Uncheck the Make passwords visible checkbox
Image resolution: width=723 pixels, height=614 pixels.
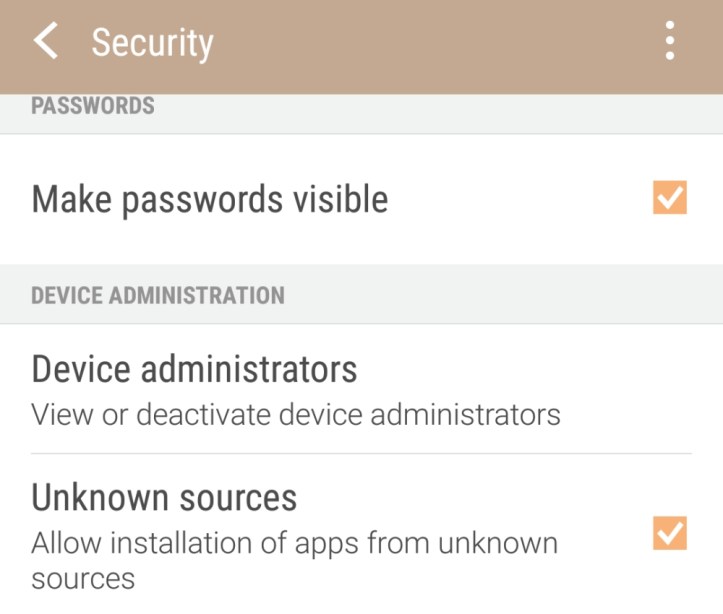pyautogui.click(x=669, y=198)
